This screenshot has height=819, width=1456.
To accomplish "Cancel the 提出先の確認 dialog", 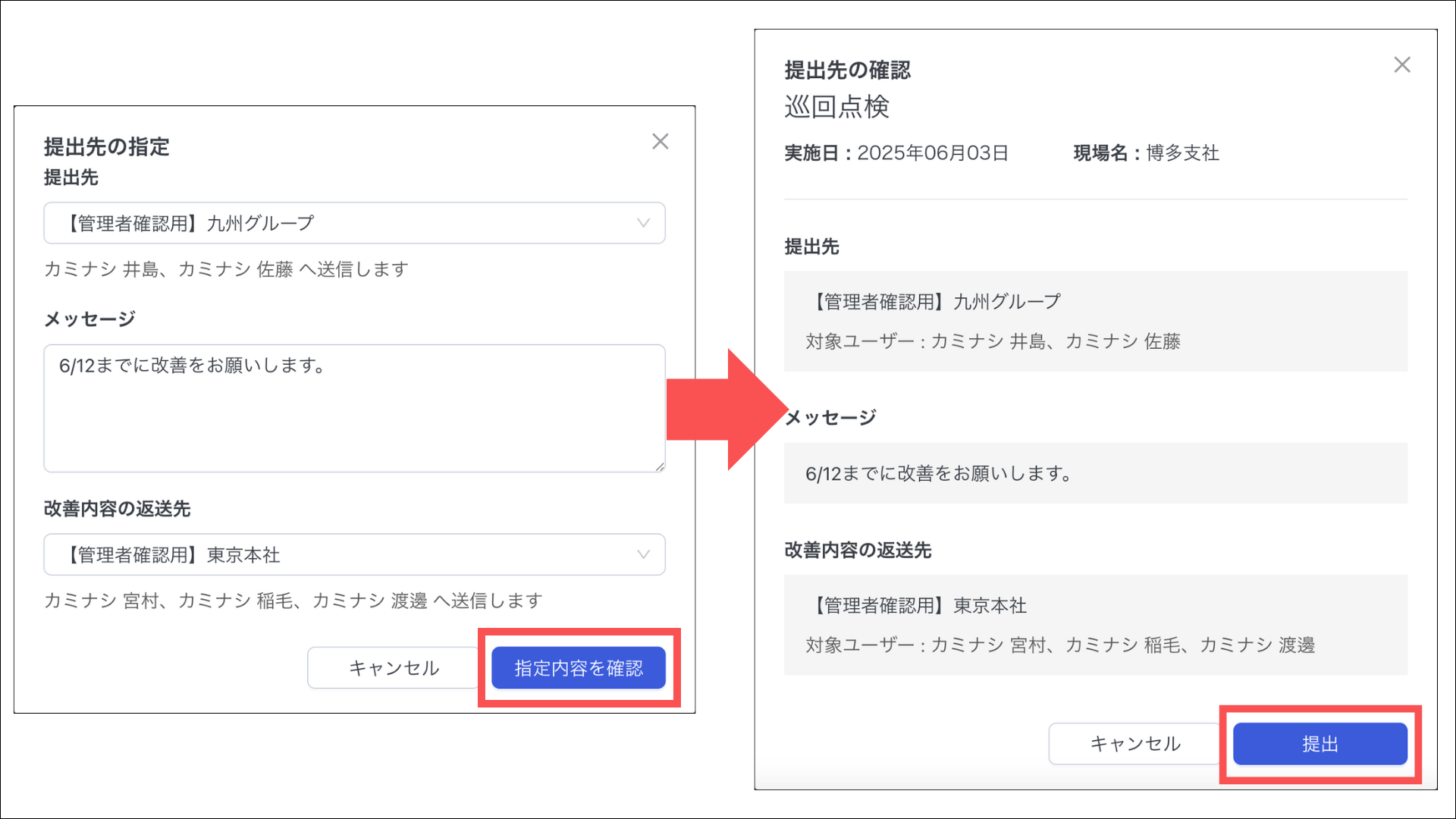I will 1134,744.
